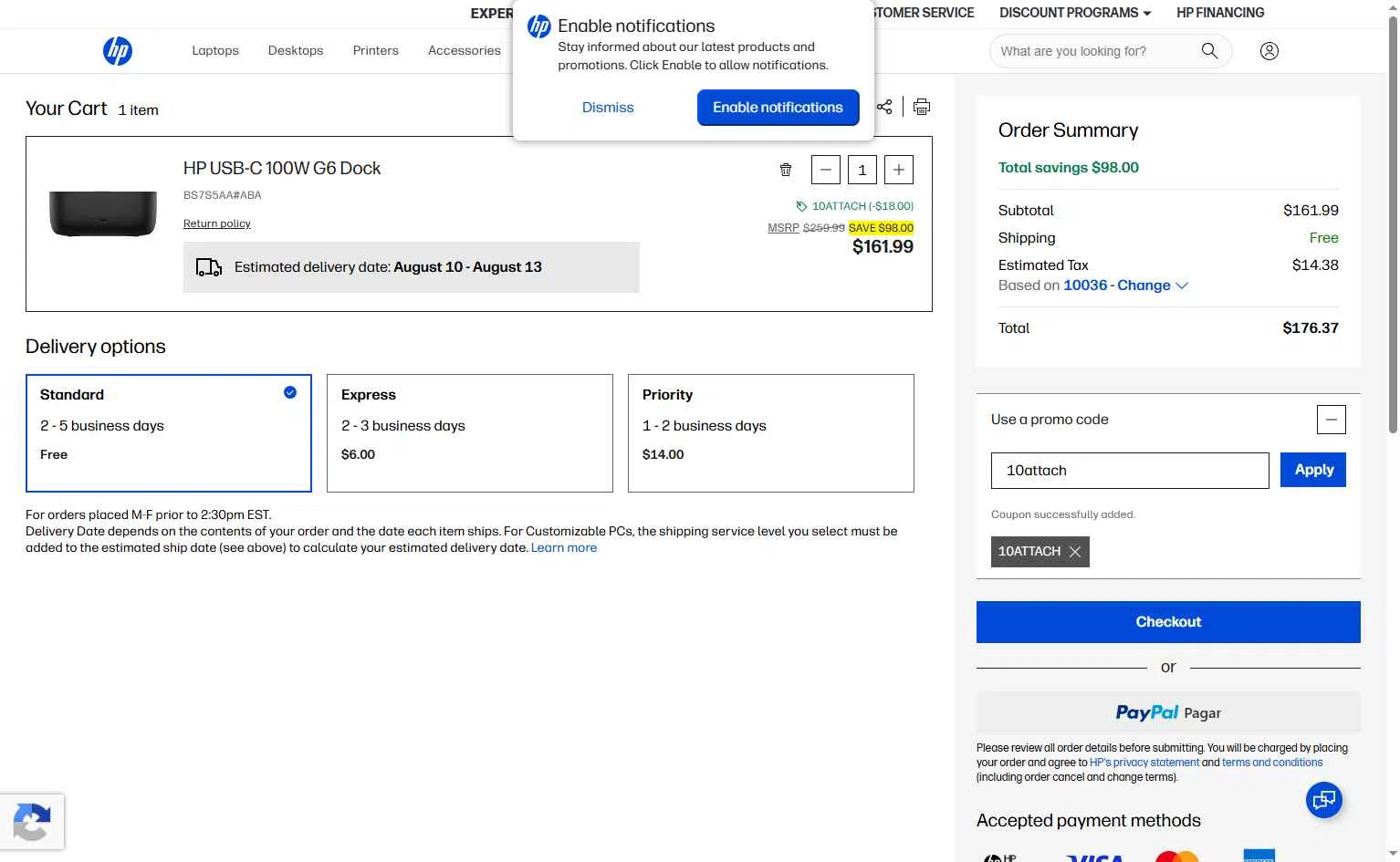Screen dimensions: 1400x862
Task: Click the search magnifier icon
Action: pyautogui.click(x=1209, y=51)
